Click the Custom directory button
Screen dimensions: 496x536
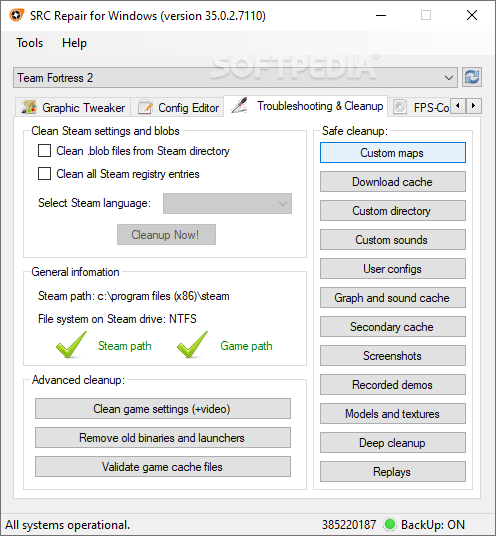pos(393,211)
